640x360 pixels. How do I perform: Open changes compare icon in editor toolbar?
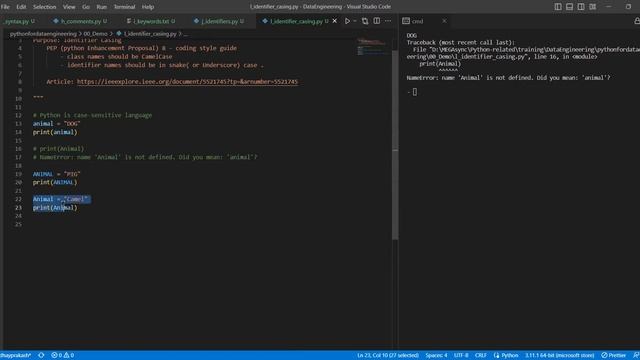pyautogui.click(x=365, y=21)
